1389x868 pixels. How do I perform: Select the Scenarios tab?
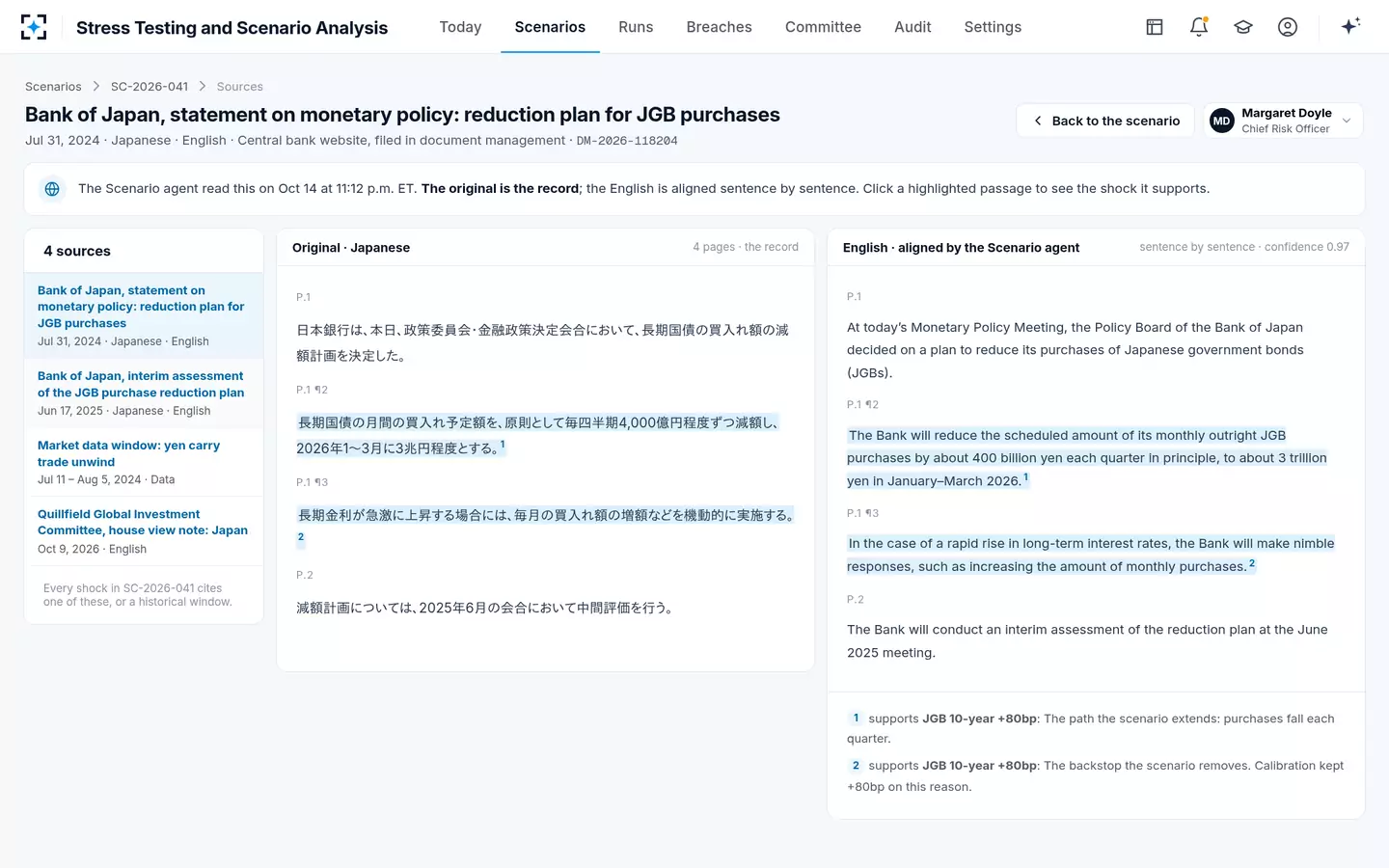pyautogui.click(x=550, y=27)
